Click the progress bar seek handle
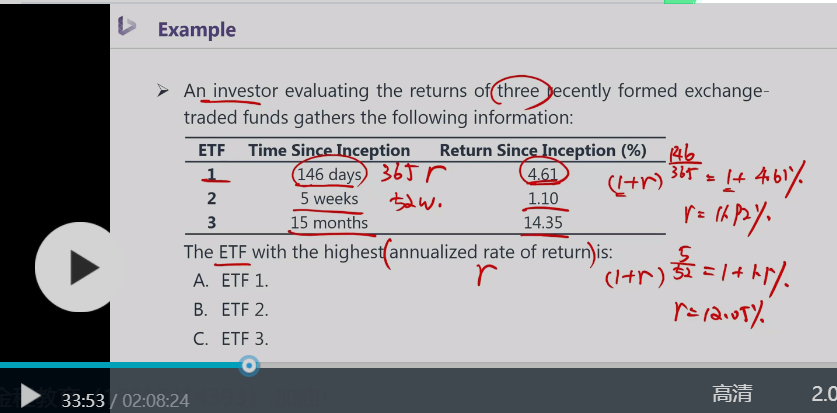Image resolution: width=837 pixels, height=413 pixels. (x=249, y=365)
